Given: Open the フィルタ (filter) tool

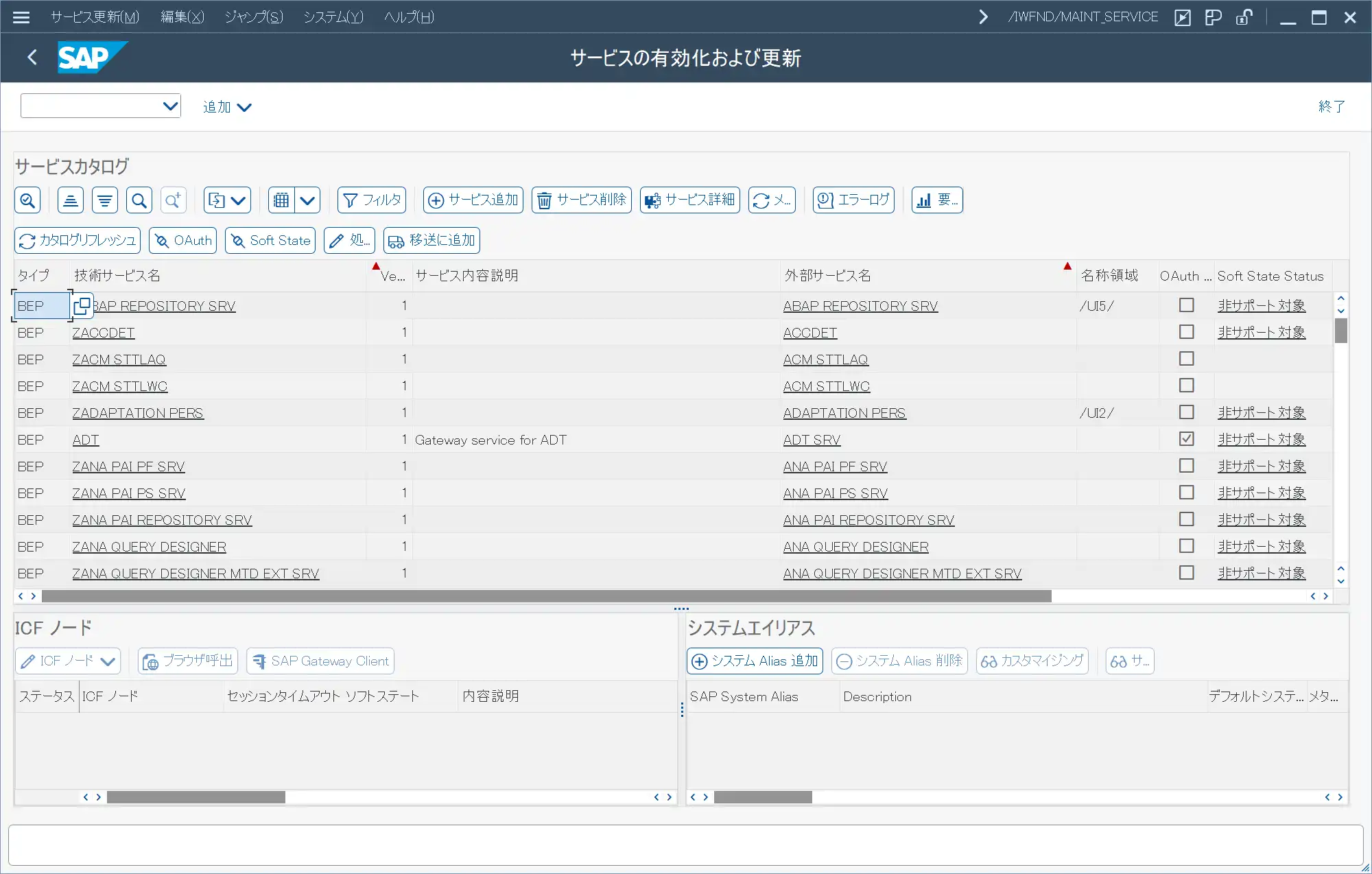Looking at the screenshot, I should pyautogui.click(x=371, y=200).
